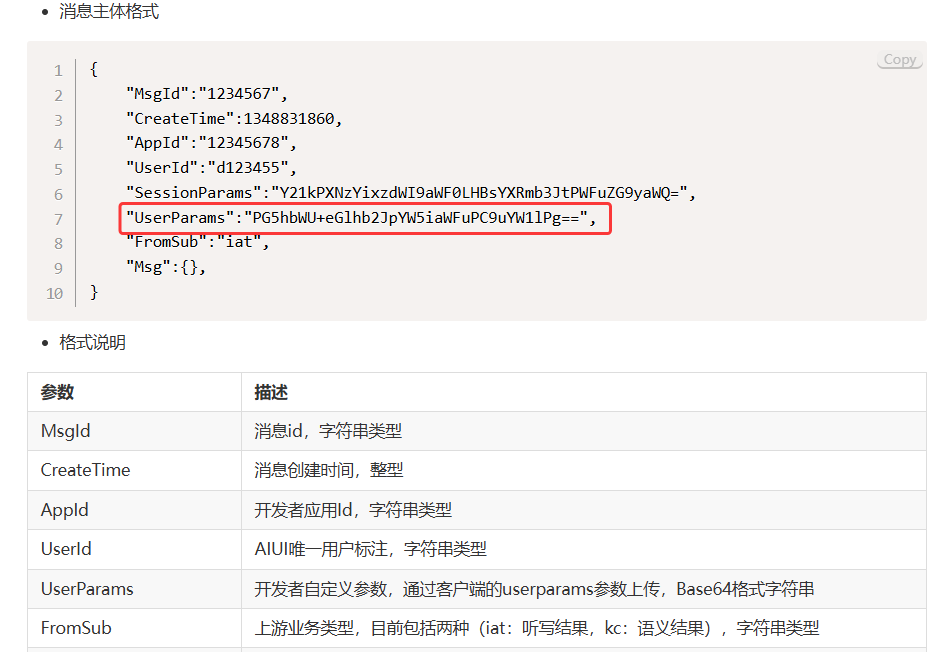Click the MsgId cell in the parameter table
933x652 pixels.
66,431
